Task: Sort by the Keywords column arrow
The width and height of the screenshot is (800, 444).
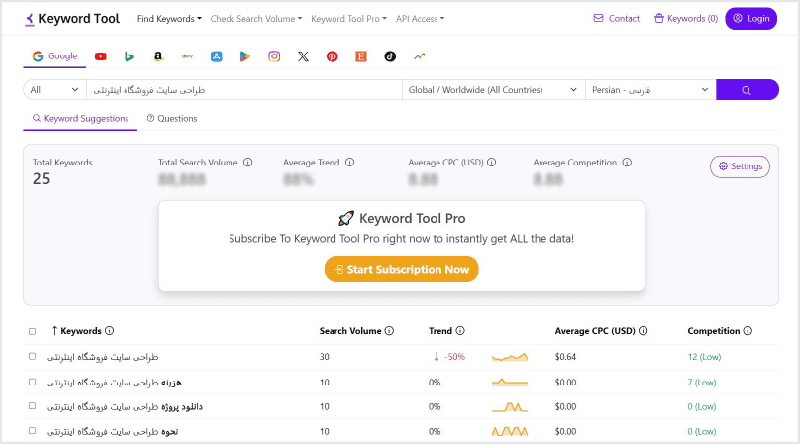Action: point(54,331)
